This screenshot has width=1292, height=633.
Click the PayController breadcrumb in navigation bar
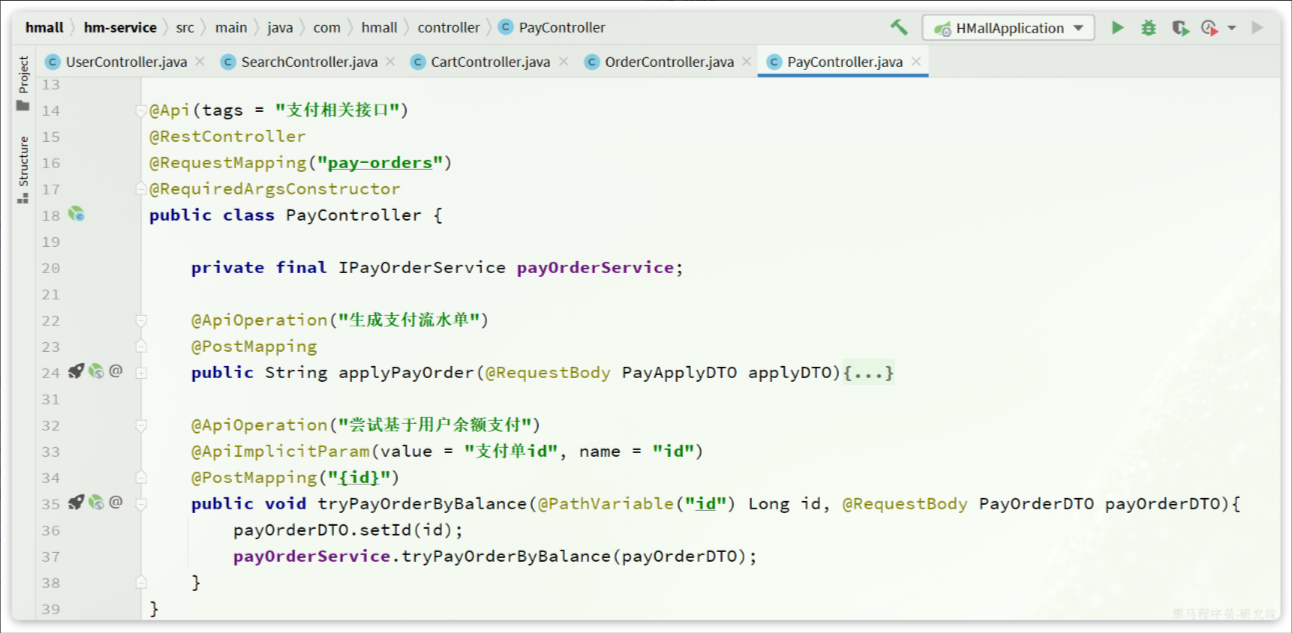(552, 28)
